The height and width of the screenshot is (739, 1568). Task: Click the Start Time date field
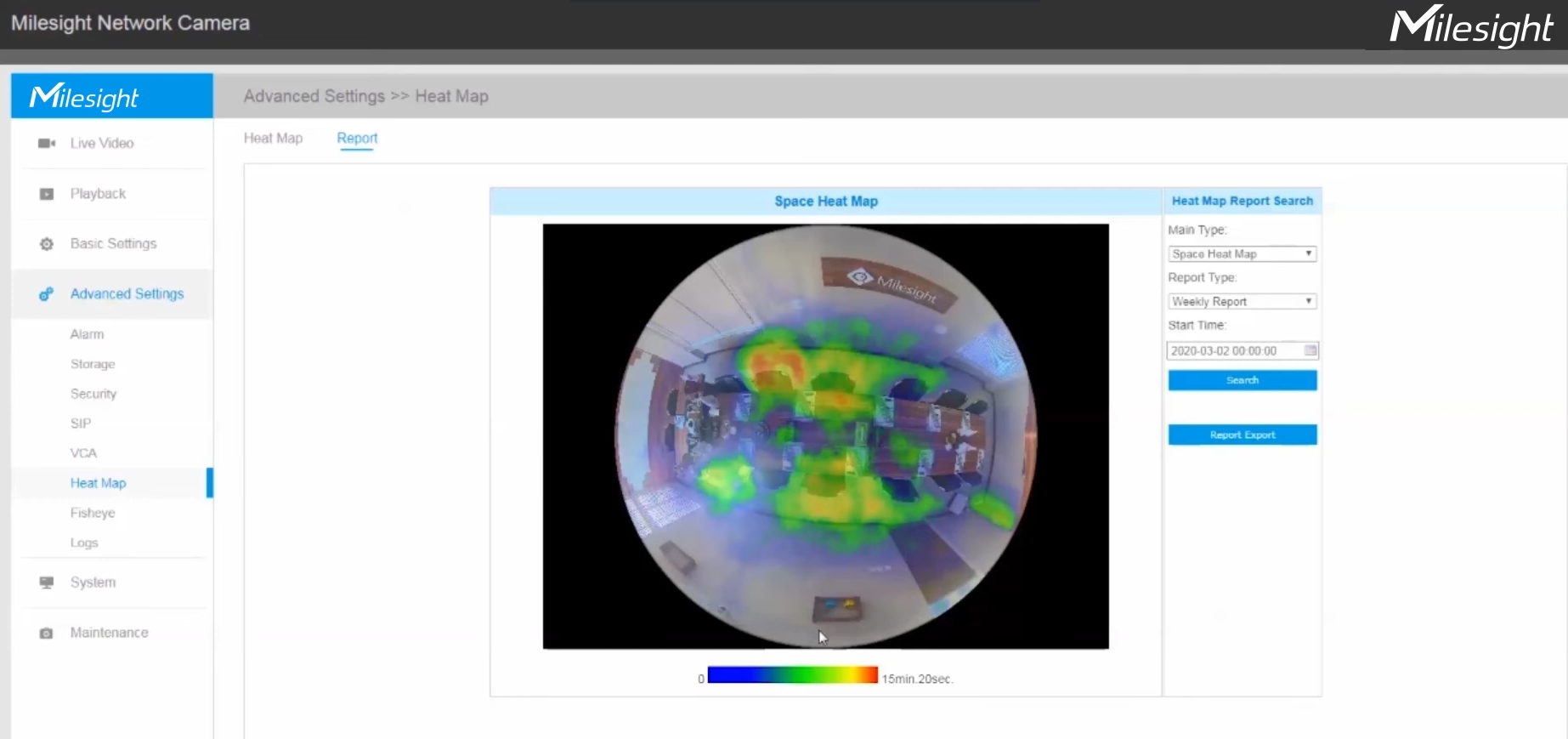(x=1235, y=350)
